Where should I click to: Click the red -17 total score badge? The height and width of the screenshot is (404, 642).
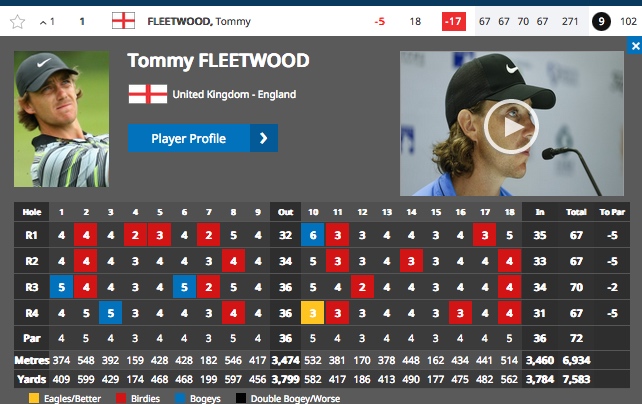pos(453,21)
